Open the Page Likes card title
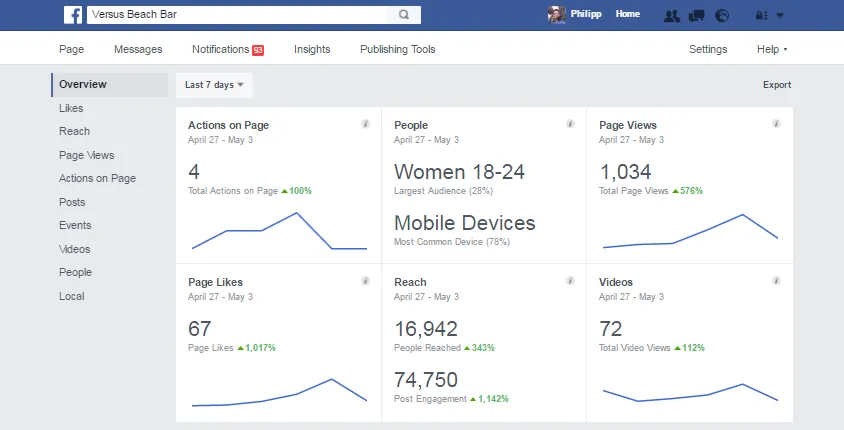Image resolution: width=844 pixels, height=430 pixels. [215, 283]
